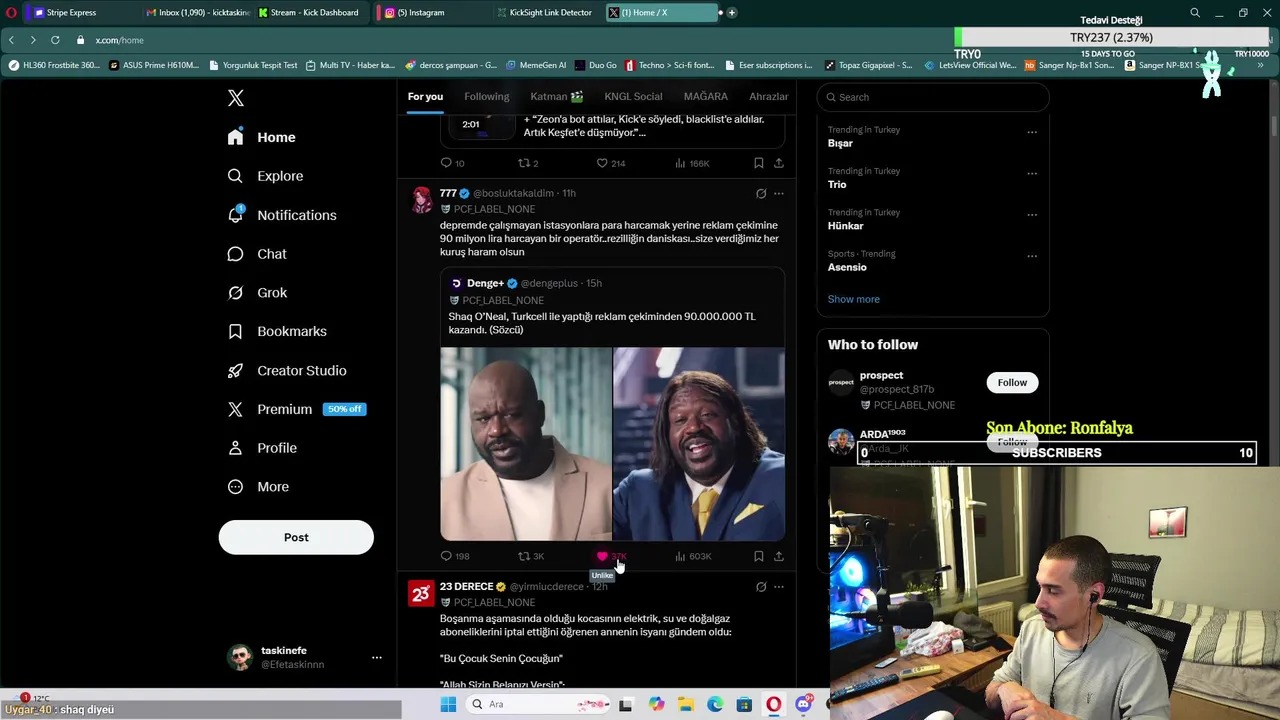Switch to the Following tab
The height and width of the screenshot is (720, 1280).
point(486,96)
